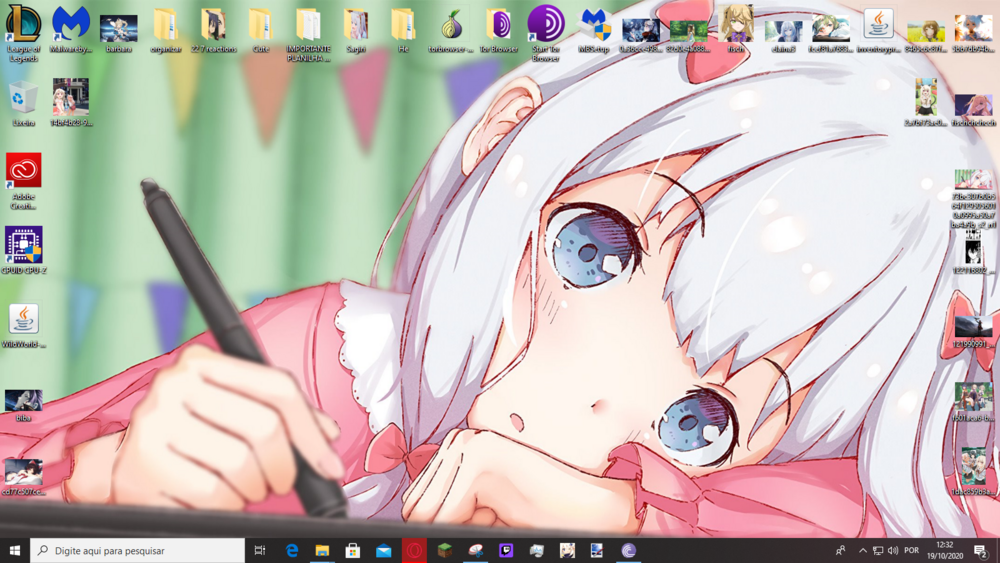Open Microsoft Store from the taskbar

353,550
